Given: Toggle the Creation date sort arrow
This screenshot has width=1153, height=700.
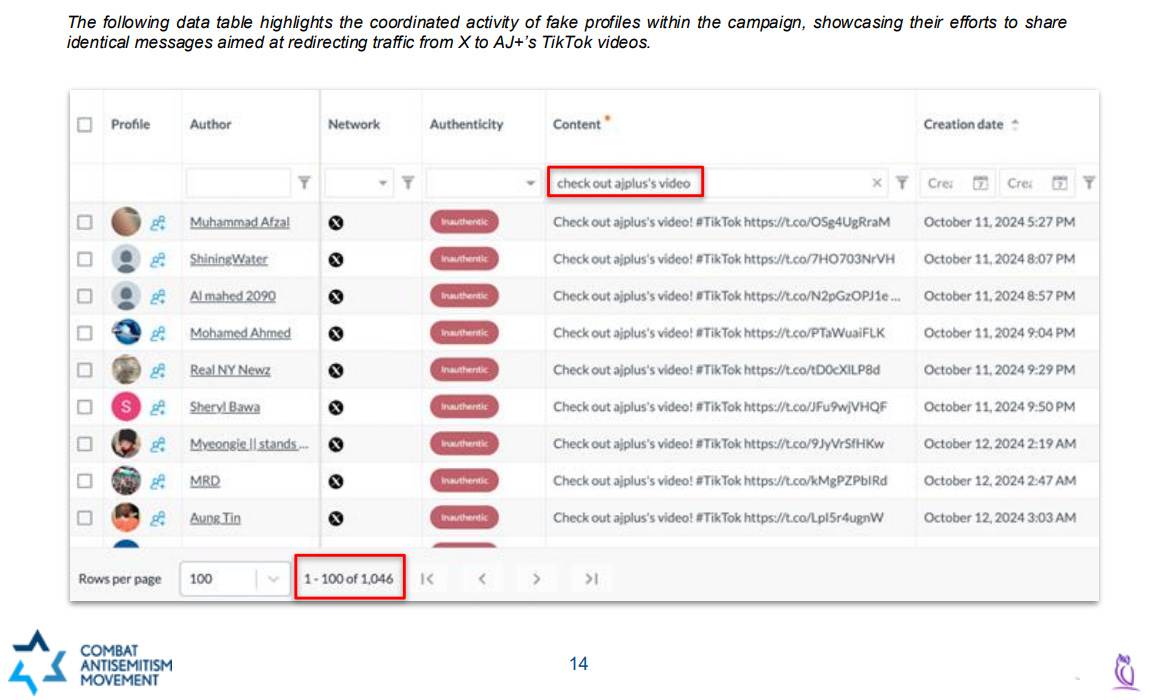Looking at the screenshot, I should (x=1015, y=124).
